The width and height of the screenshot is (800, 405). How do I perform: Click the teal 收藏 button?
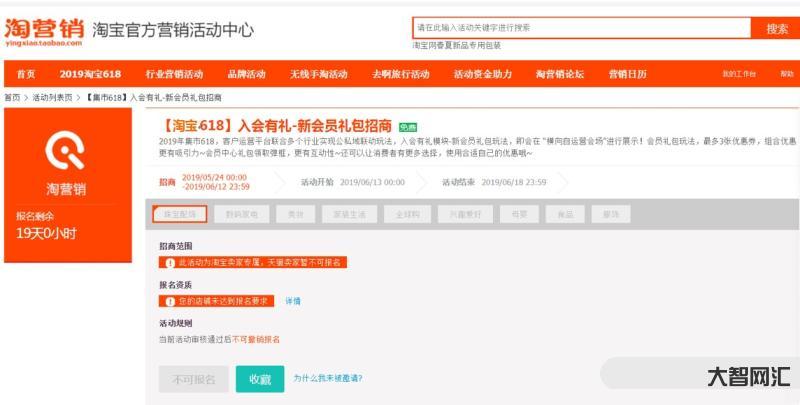(x=260, y=379)
